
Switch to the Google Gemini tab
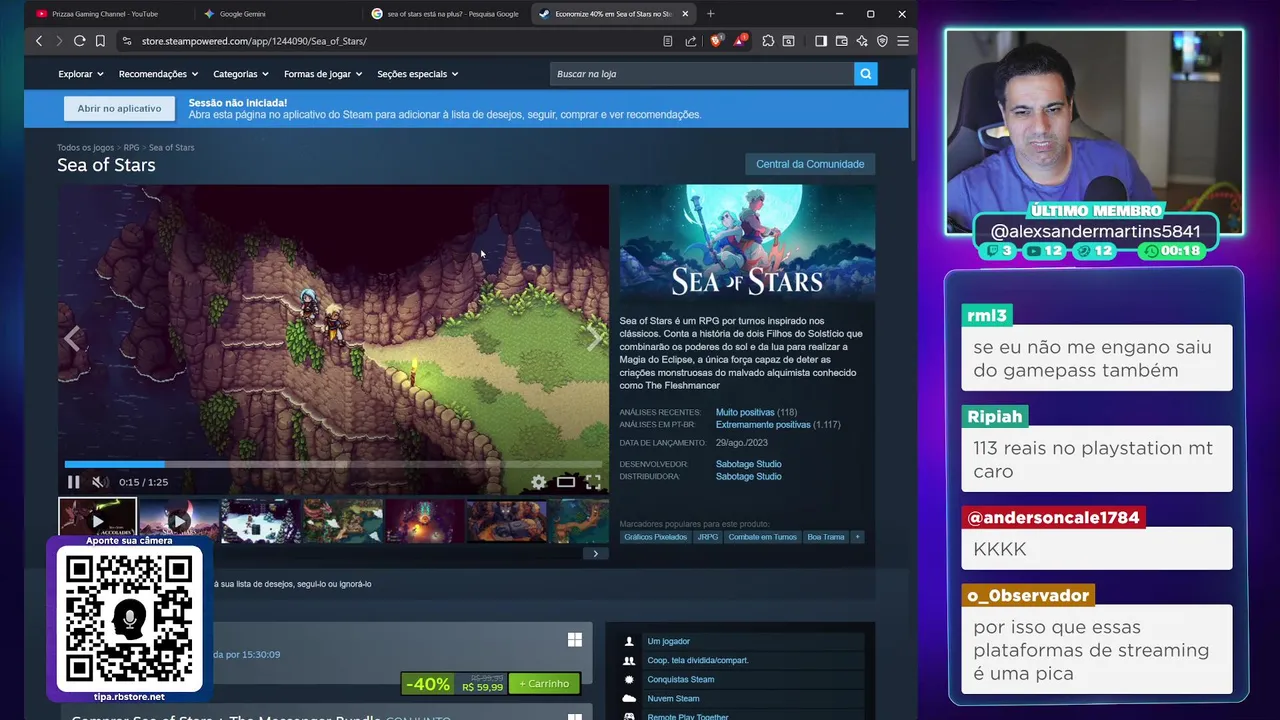coord(278,14)
